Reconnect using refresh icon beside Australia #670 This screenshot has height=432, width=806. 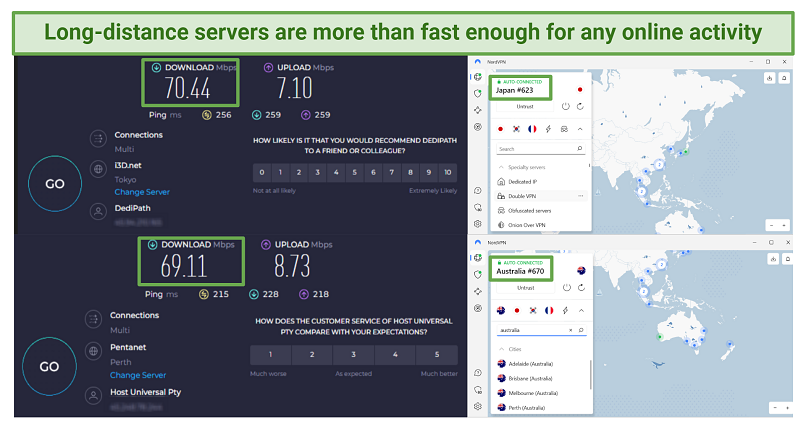point(581,287)
